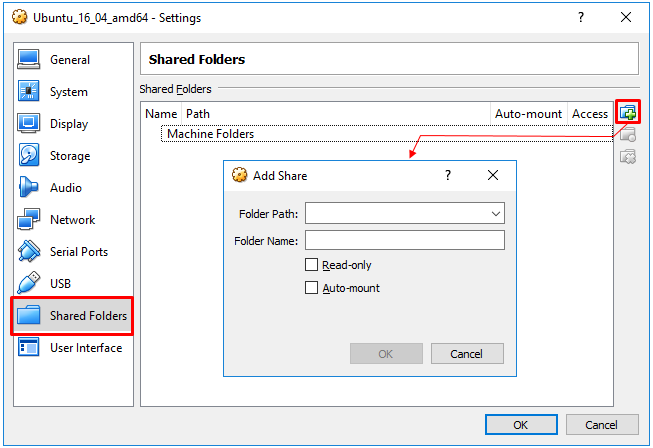653x448 pixels.
Task: Click the Serial Ports connector icon
Action: pyautogui.click(x=28, y=251)
